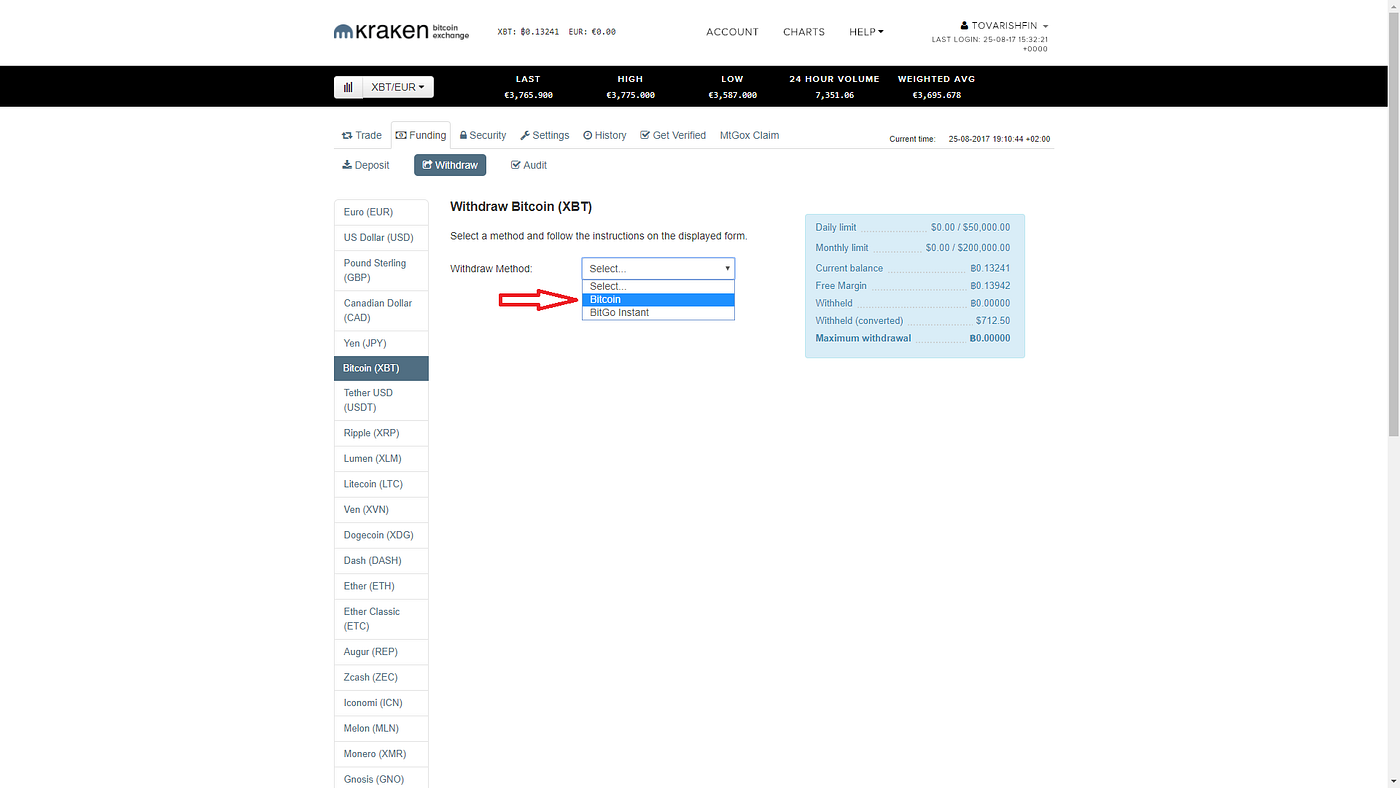Click the HIGH price value €3,775.000
1400x788 pixels.
[630, 95]
